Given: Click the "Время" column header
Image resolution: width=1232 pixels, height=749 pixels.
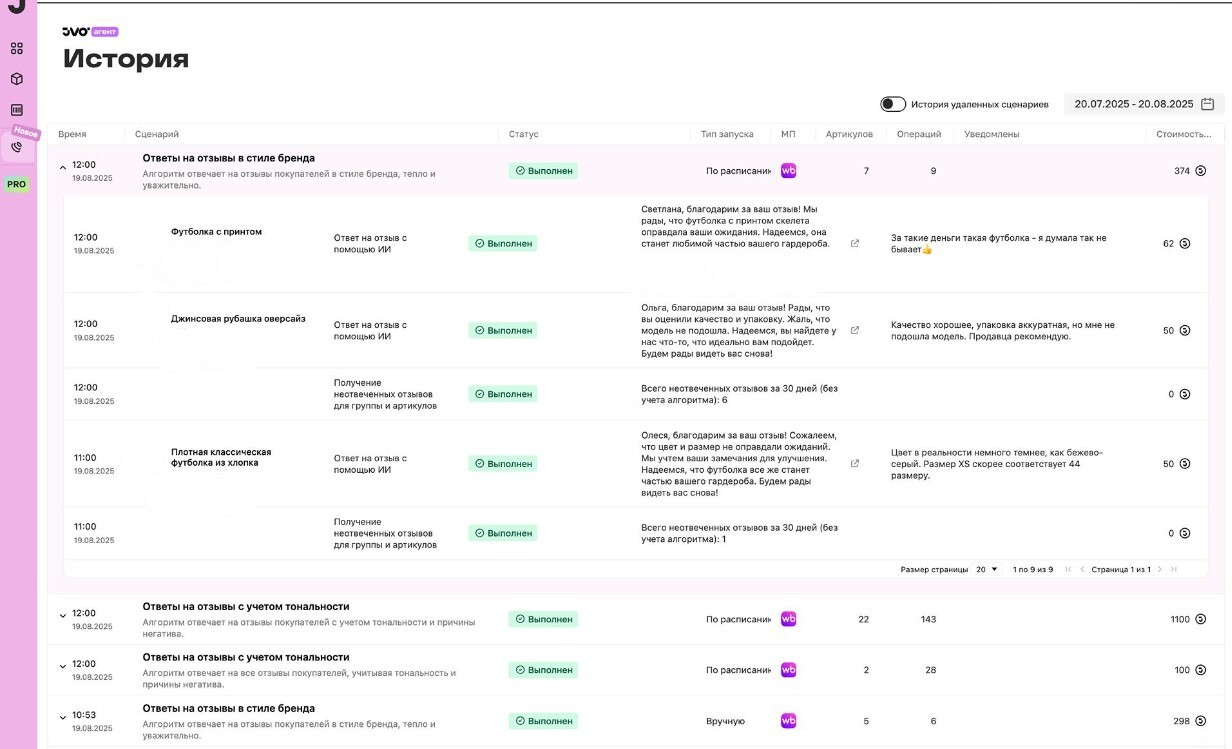Looking at the screenshot, I should 72,134.
